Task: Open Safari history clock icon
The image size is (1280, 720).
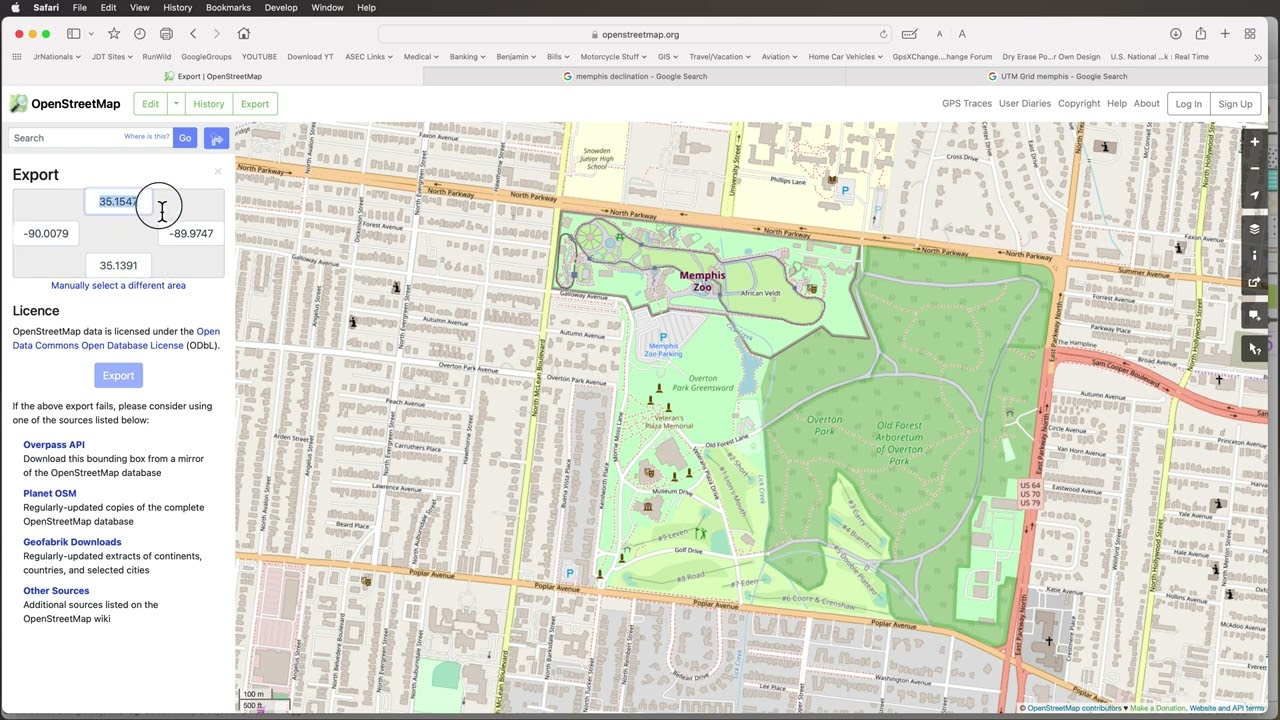Action: coord(140,34)
